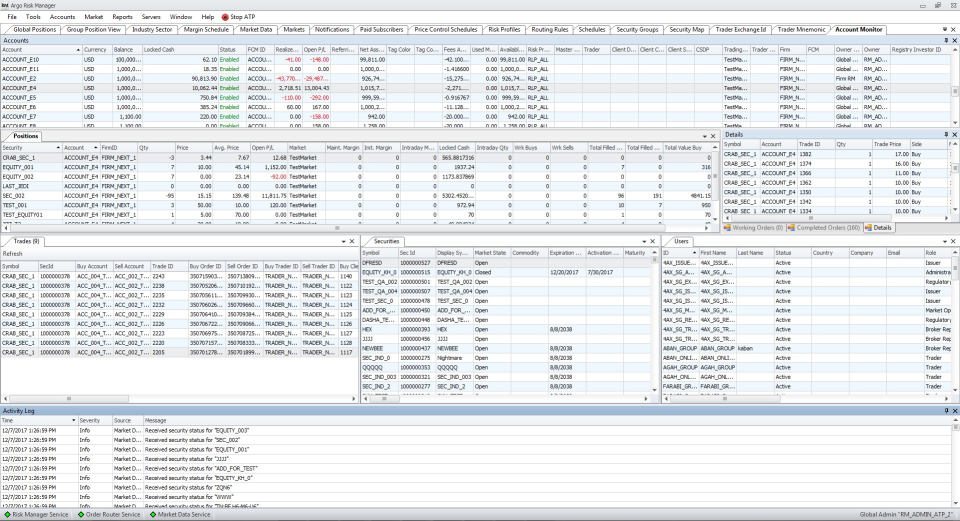Close the Trades panel
This screenshot has width=960, height=521.
[x=352, y=241]
